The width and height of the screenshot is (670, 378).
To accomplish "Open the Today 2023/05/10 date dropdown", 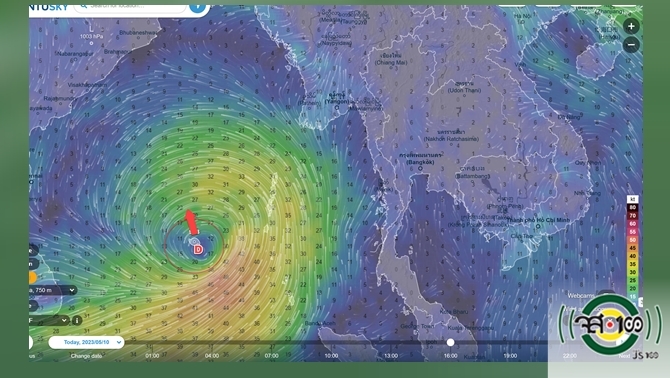I will [86, 342].
